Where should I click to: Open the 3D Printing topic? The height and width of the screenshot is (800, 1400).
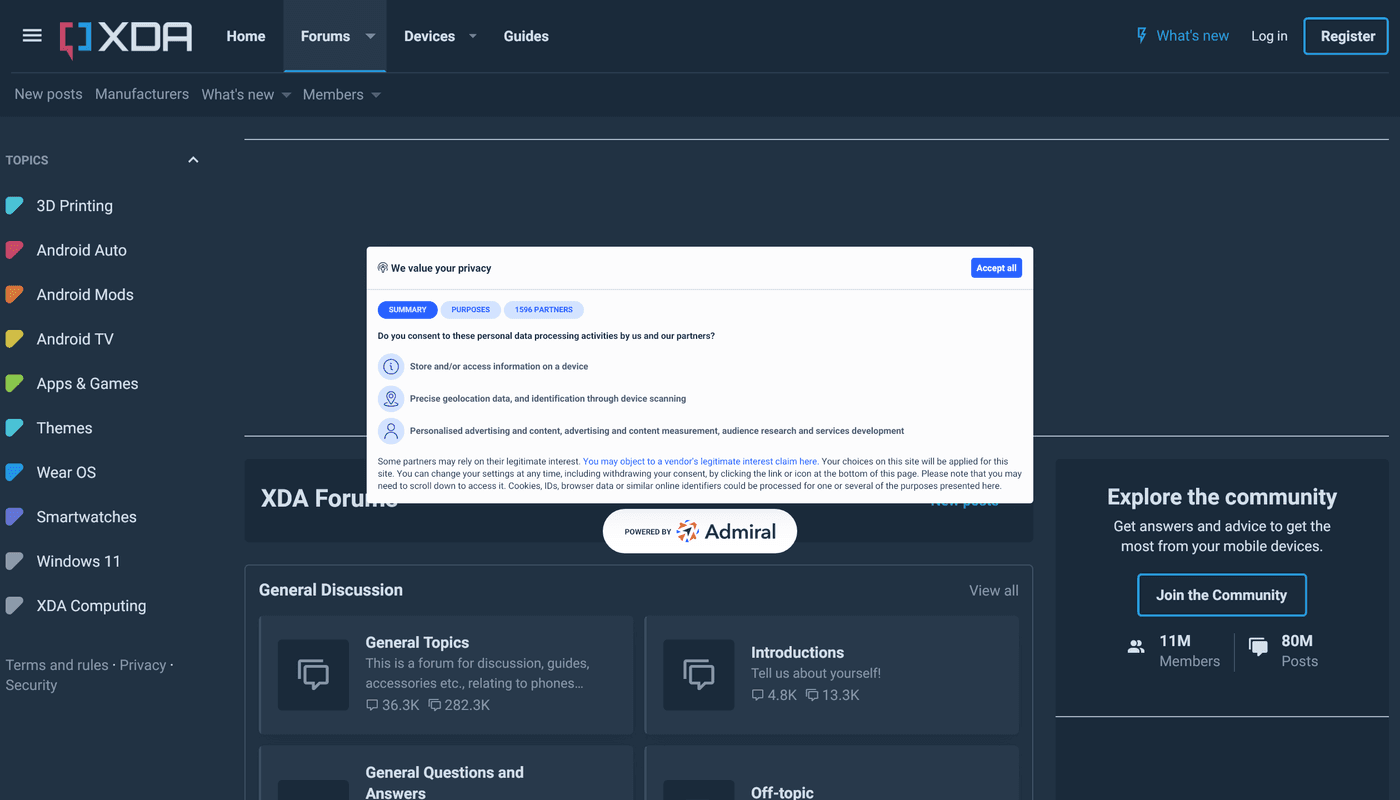[75, 206]
